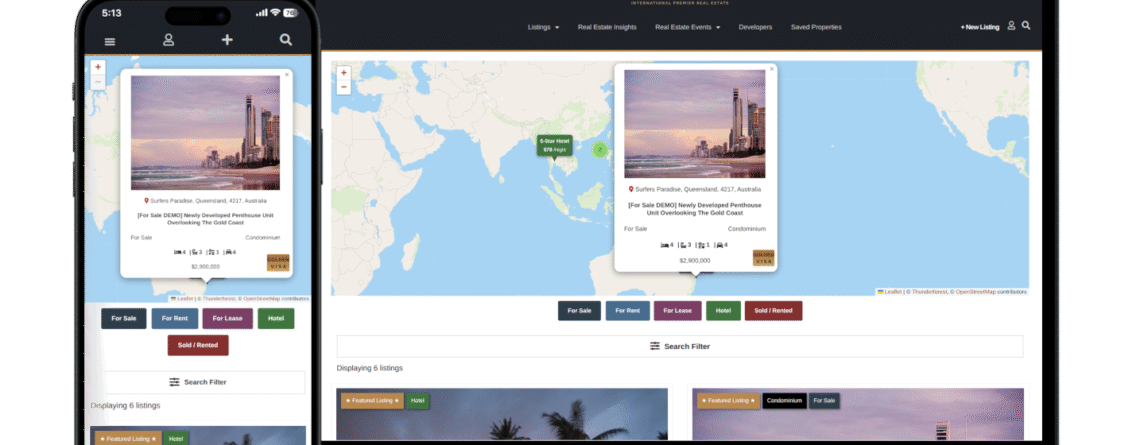The height and width of the screenshot is (445, 1140).
Task: Click Featured Listing badge on condominium card
Action: [728, 401]
